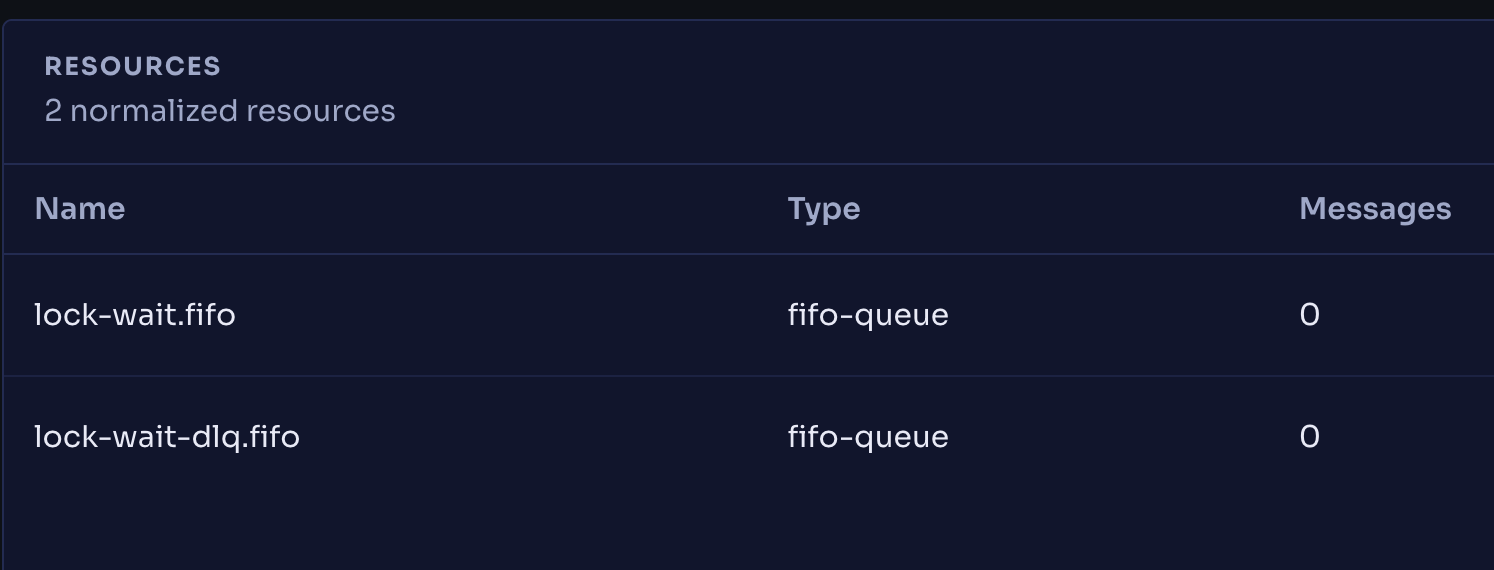Screen dimensions: 1494x570
Task: Click fifo-queue type in lock-wait-dlq.fifo row
Action: pos(868,437)
